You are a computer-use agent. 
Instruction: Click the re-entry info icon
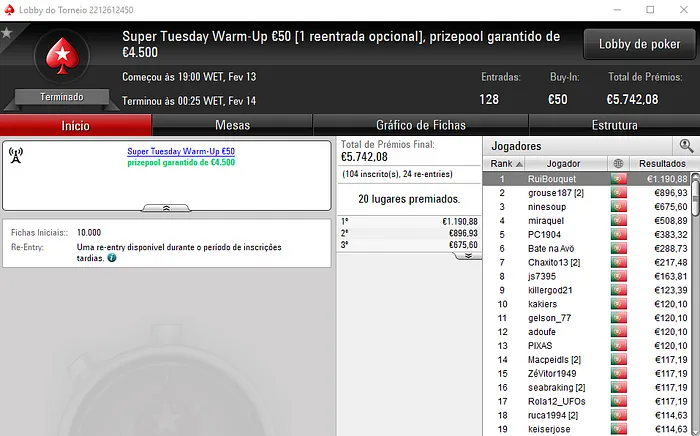tap(112, 258)
